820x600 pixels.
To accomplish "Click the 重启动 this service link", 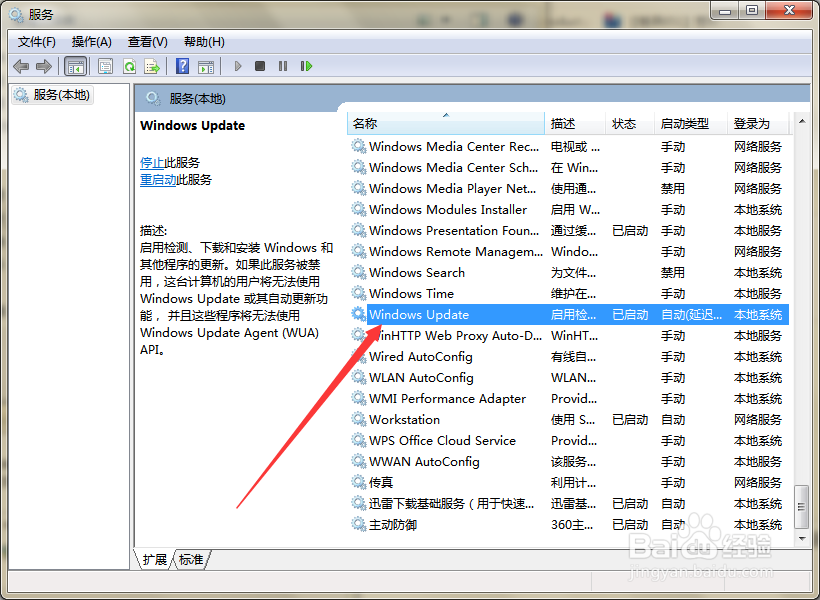I will pyautogui.click(x=158, y=180).
